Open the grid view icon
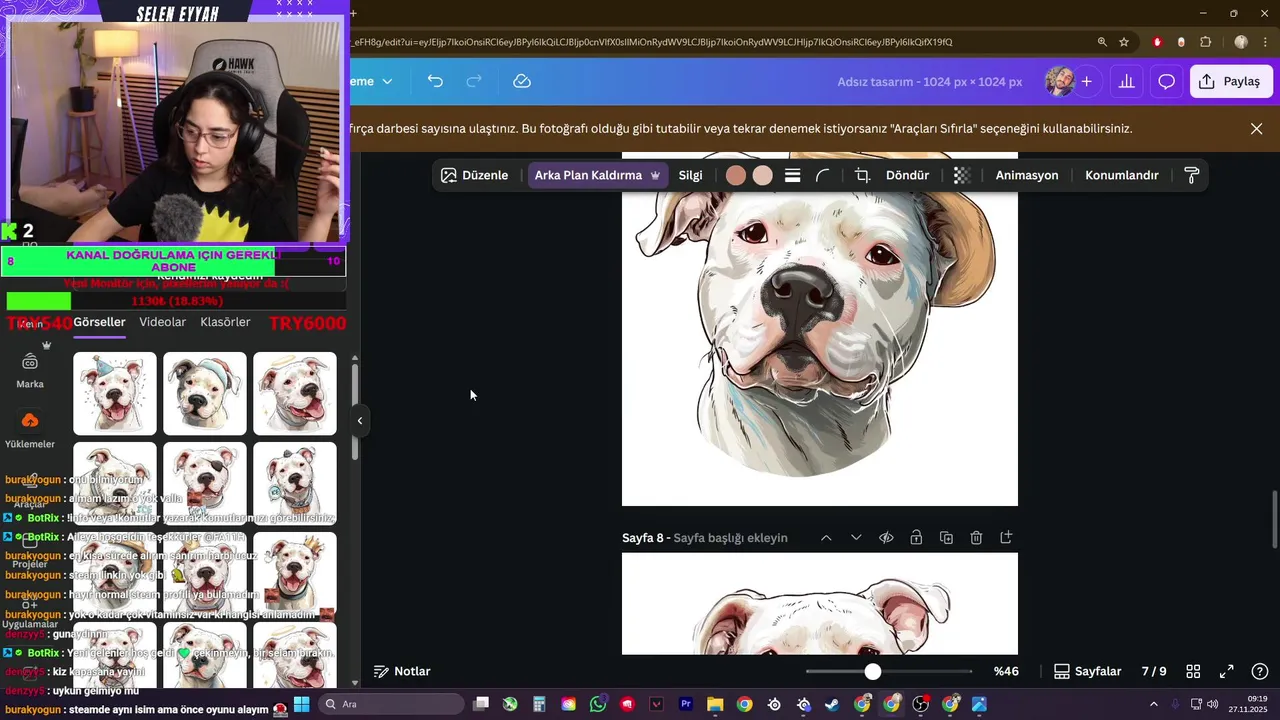Screen dimensions: 1280x720 click(x=1193, y=671)
